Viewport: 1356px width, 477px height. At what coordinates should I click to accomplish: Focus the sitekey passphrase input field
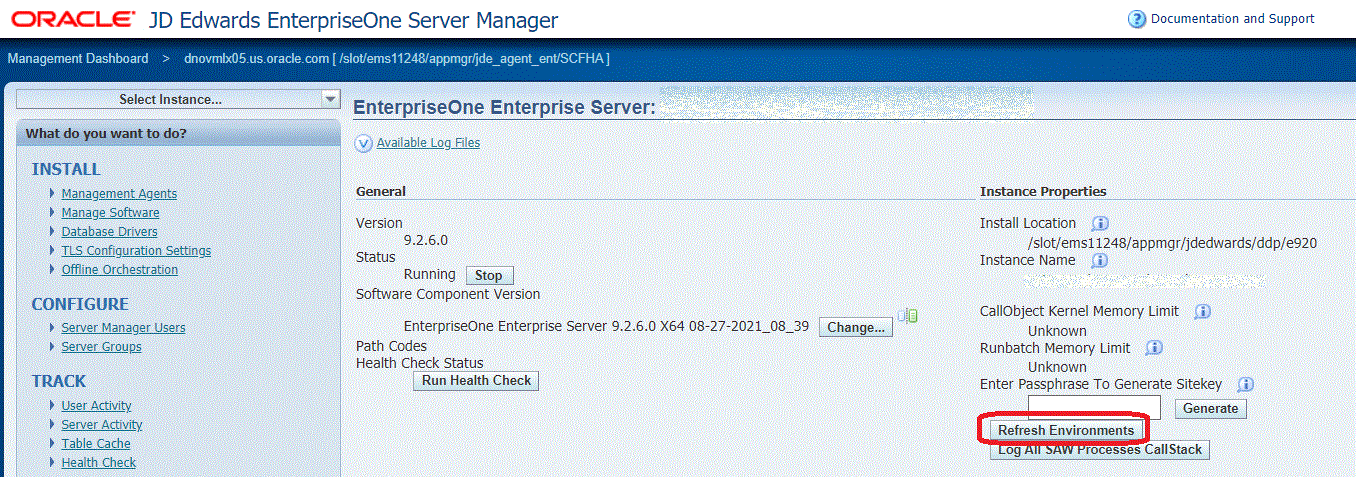coord(1094,407)
